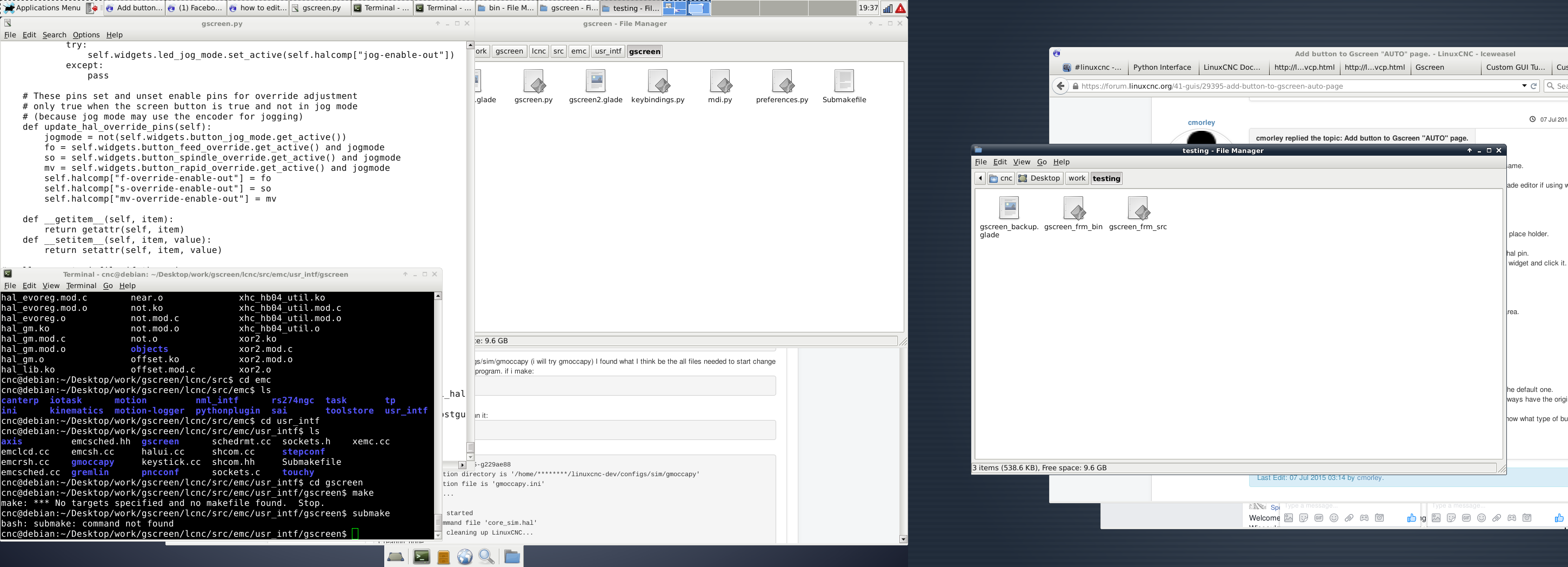This screenshot has width=1568, height=567.
Task: Click 'how to edit...' taskbar button
Action: point(257,8)
